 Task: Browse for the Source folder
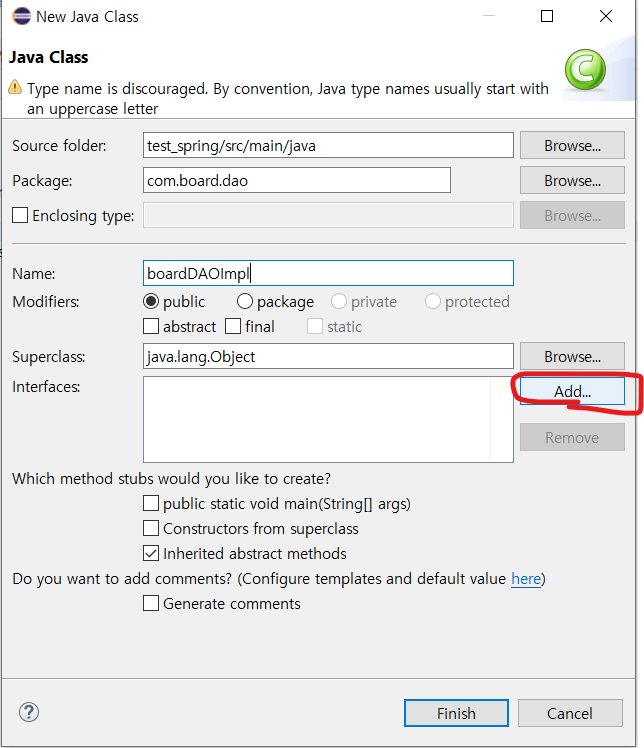572,145
